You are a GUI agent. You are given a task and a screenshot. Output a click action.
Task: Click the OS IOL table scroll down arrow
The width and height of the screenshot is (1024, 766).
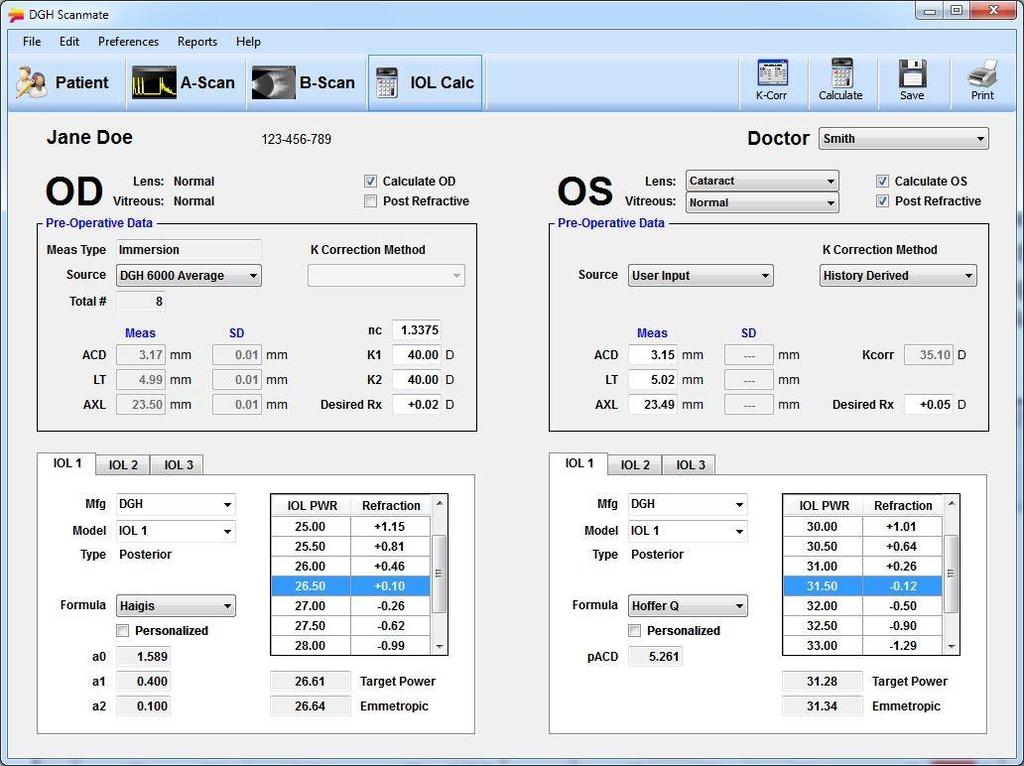952,646
